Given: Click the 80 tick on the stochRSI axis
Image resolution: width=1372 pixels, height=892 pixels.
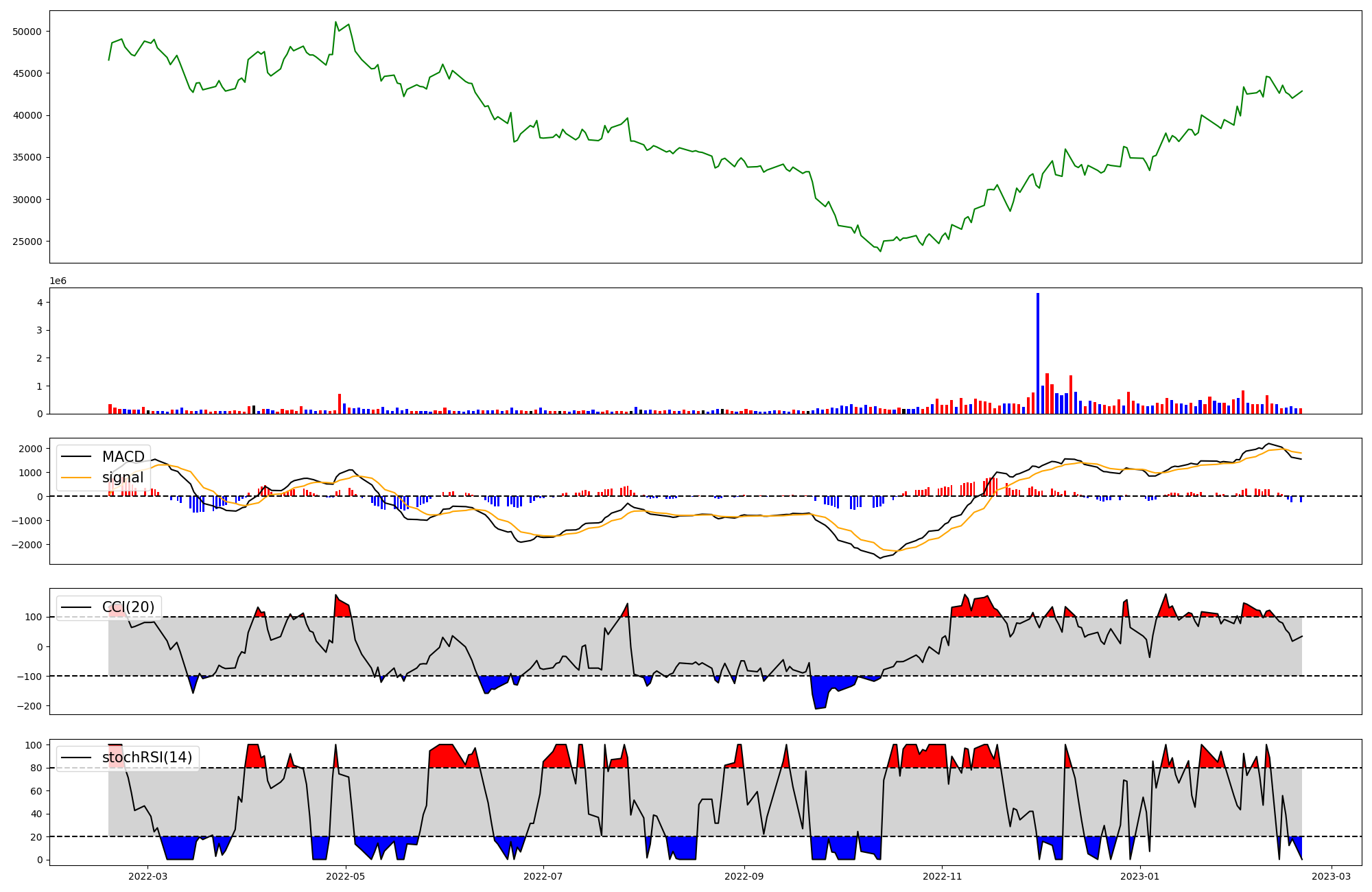Looking at the screenshot, I should 36,768.
